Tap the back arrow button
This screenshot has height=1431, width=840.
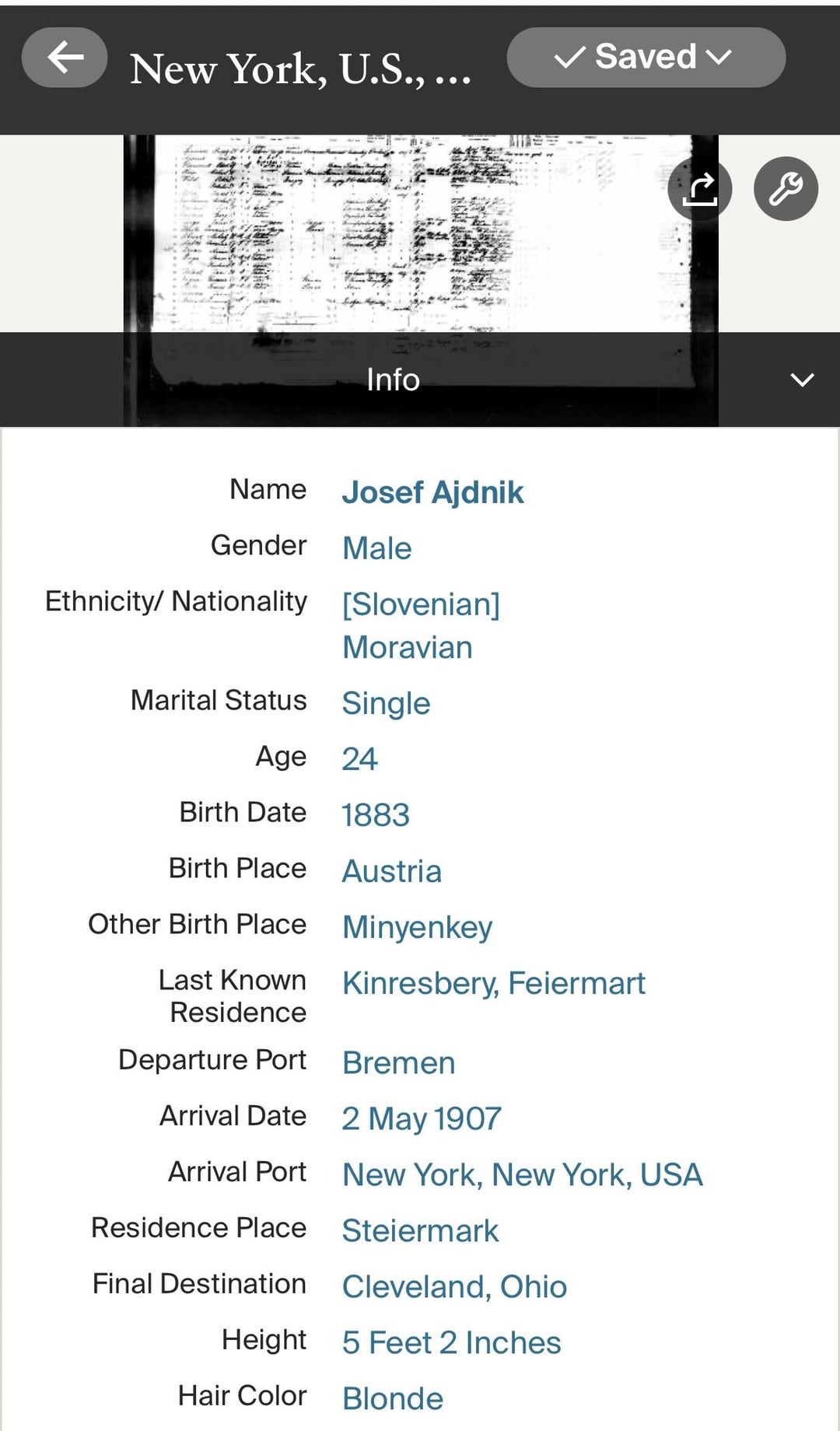(65, 58)
